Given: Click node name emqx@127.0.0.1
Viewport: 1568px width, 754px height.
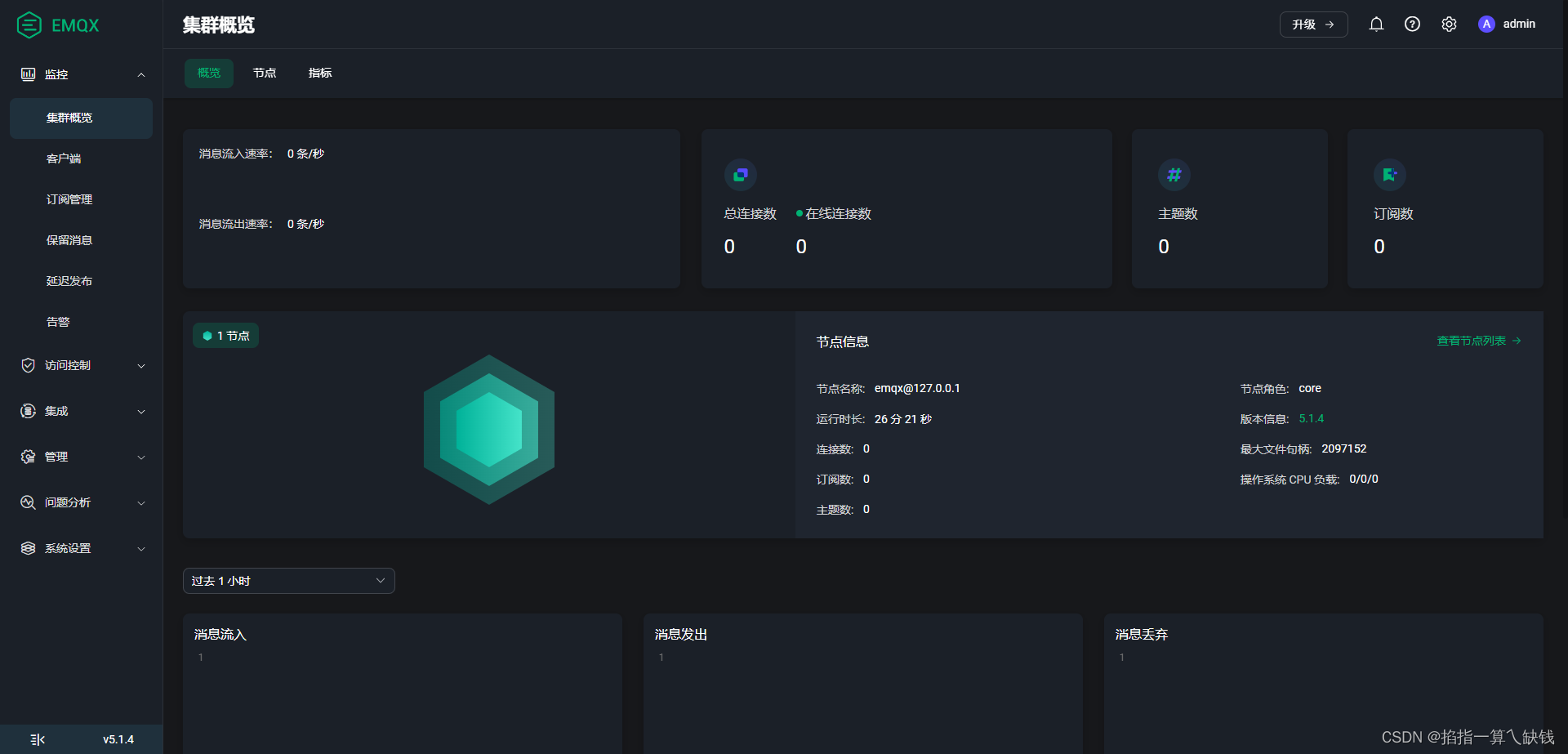Looking at the screenshot, I should 917,388.
